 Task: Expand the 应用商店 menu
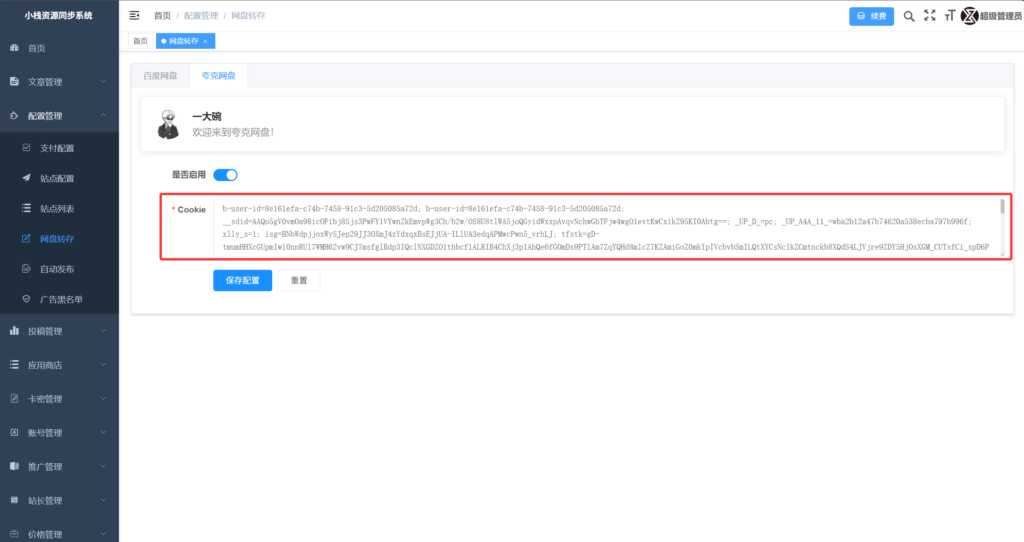tap(59, 365)
